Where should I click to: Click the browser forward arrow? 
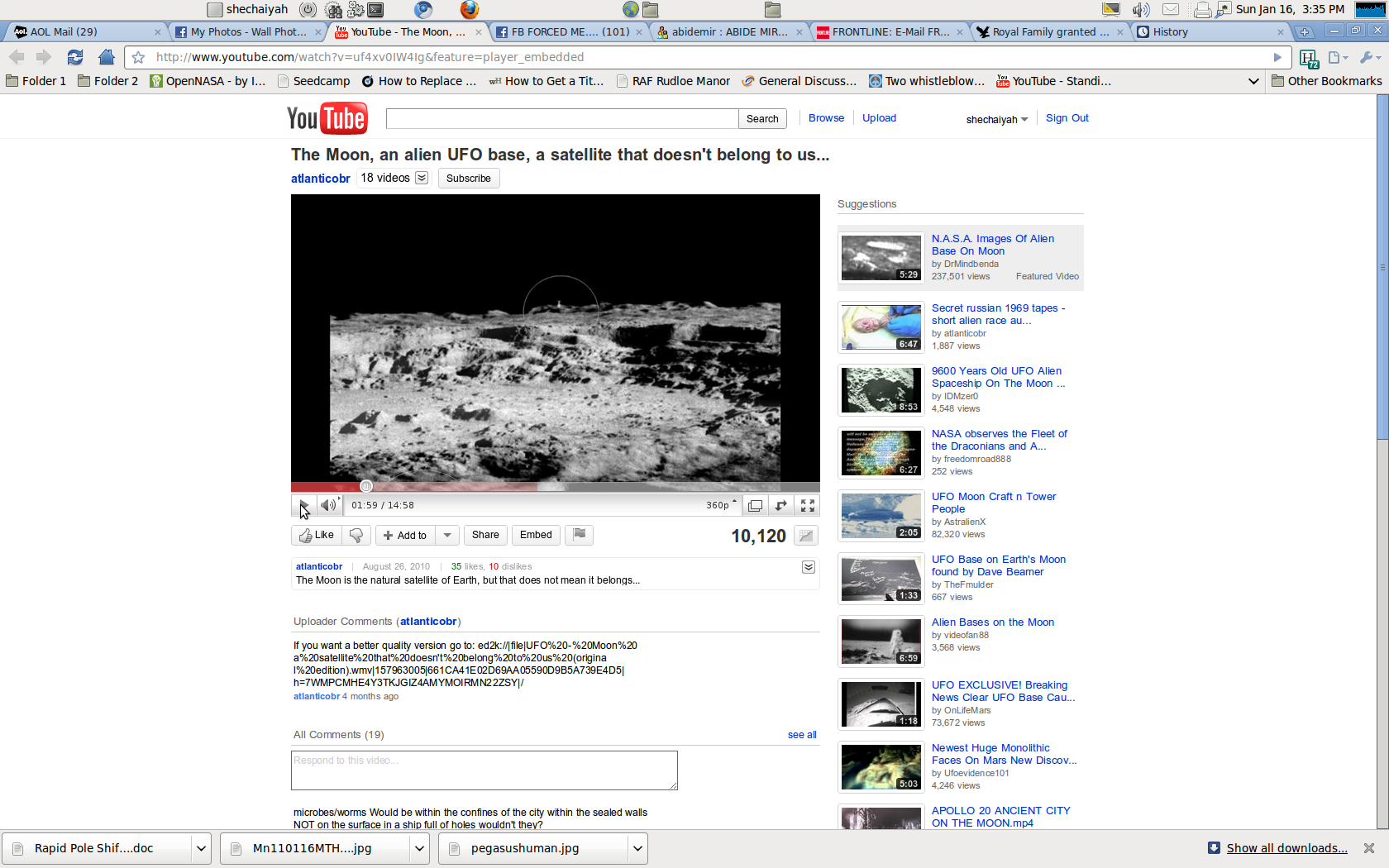(44, 57)
